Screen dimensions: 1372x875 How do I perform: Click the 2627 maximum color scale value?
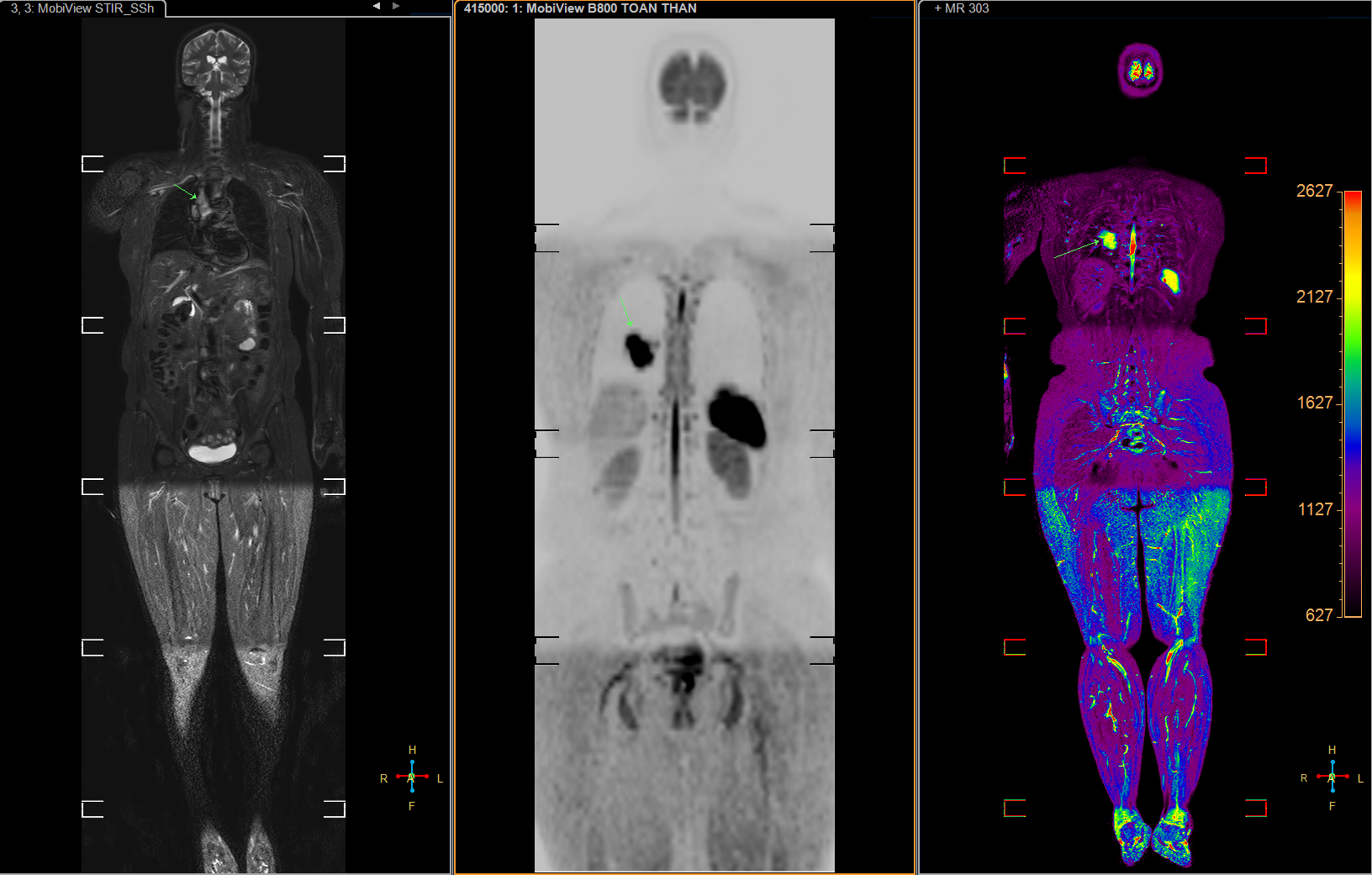click(1314, 191)
